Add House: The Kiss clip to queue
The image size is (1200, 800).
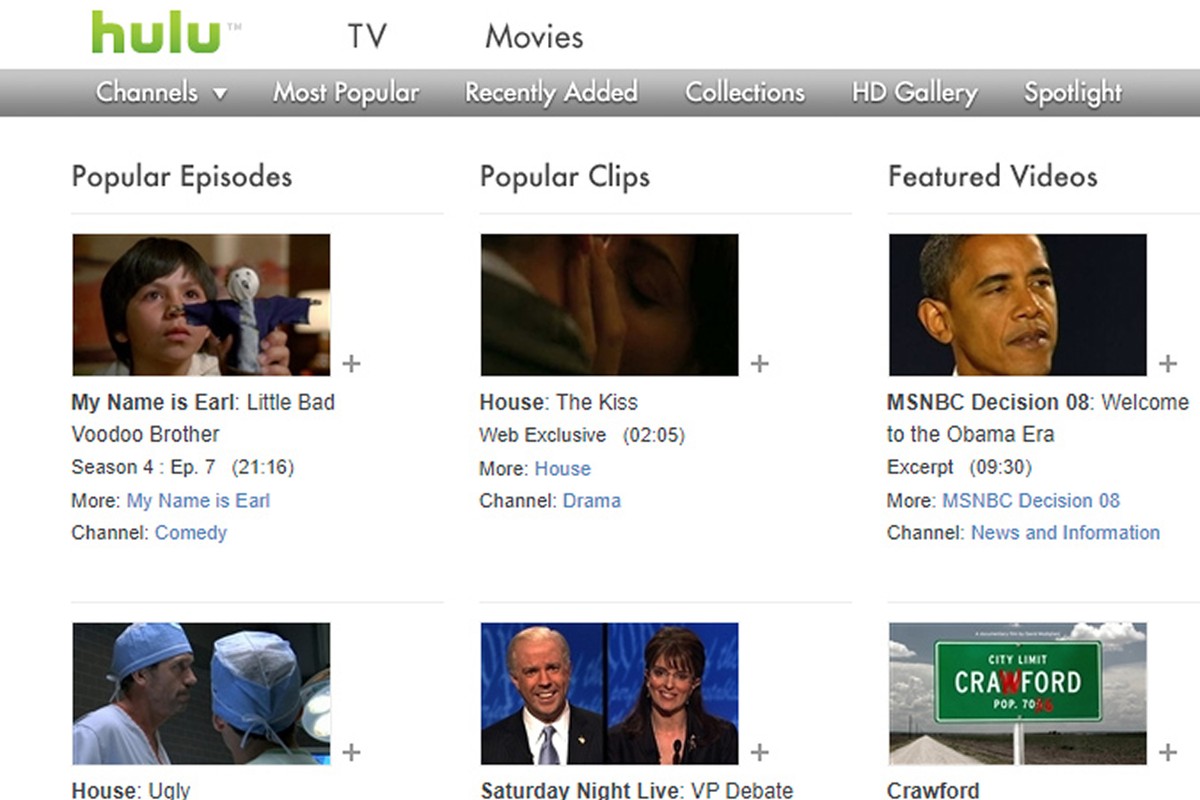click(760, 364)
